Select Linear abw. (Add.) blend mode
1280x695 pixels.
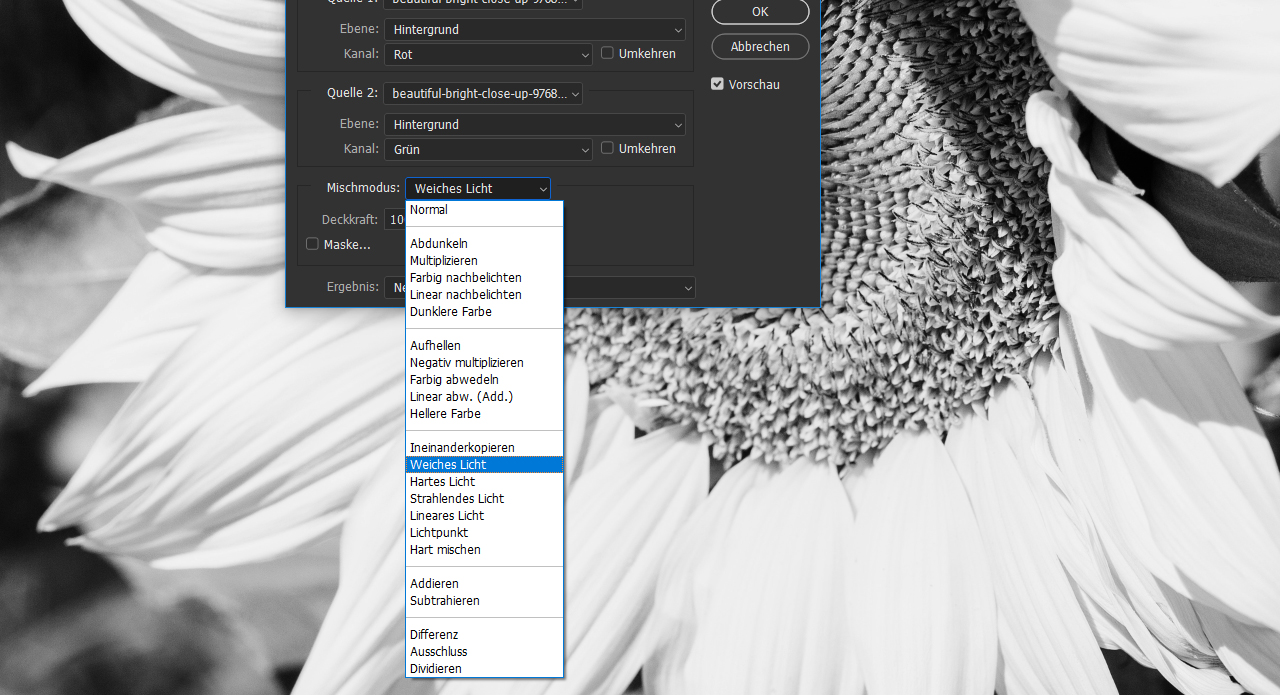pyautogui.click(x=484, y=397)
